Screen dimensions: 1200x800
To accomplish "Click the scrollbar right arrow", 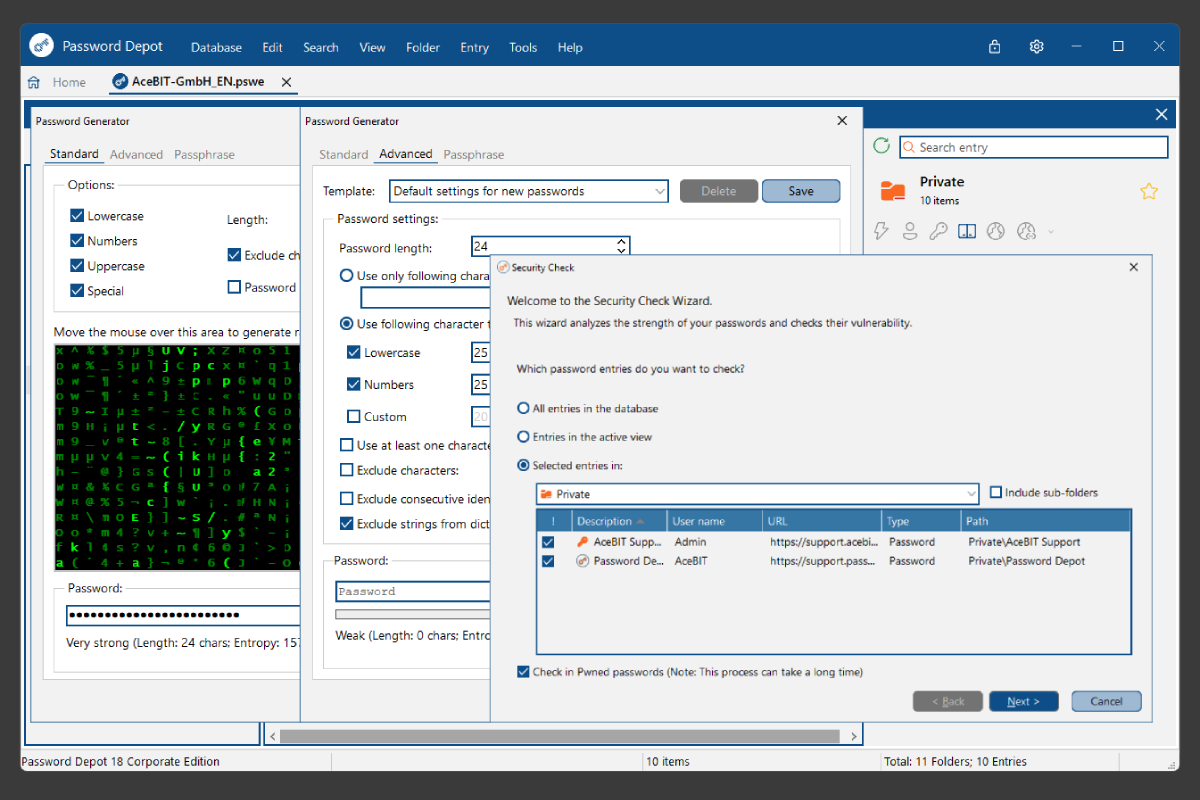I will (854, 736).
